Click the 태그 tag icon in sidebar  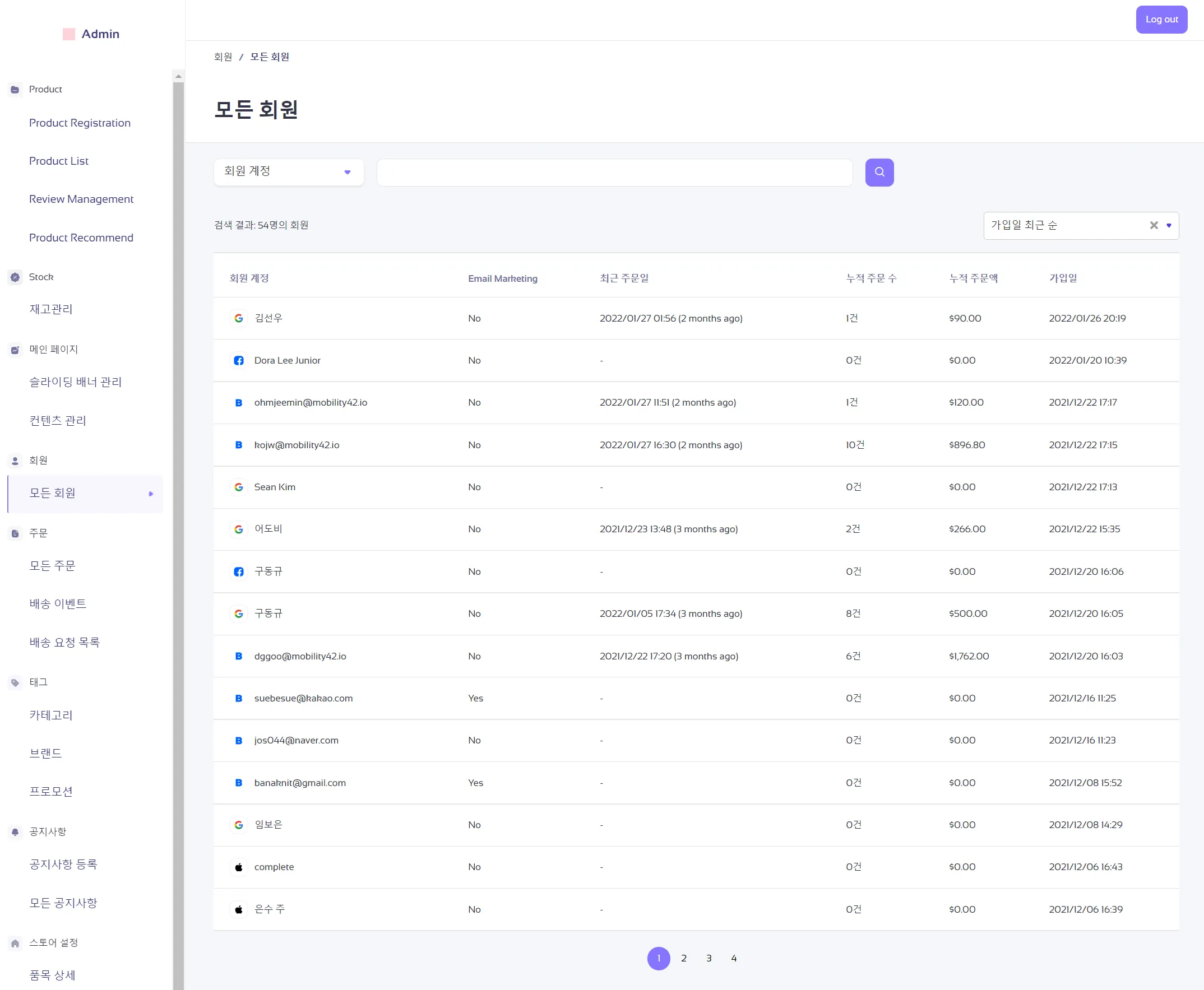pos(15,682)
